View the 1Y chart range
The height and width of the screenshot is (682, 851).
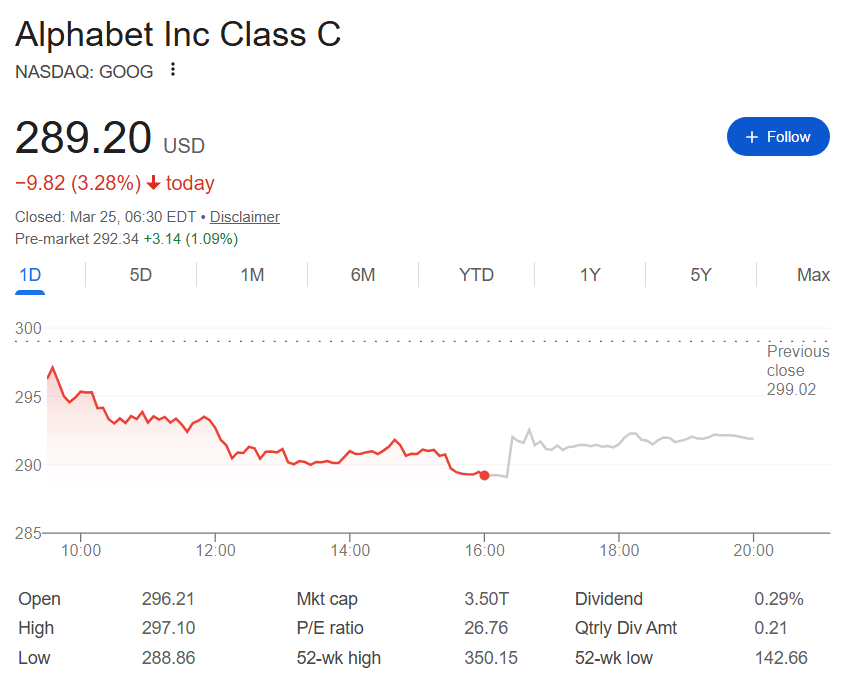[590, 275]
